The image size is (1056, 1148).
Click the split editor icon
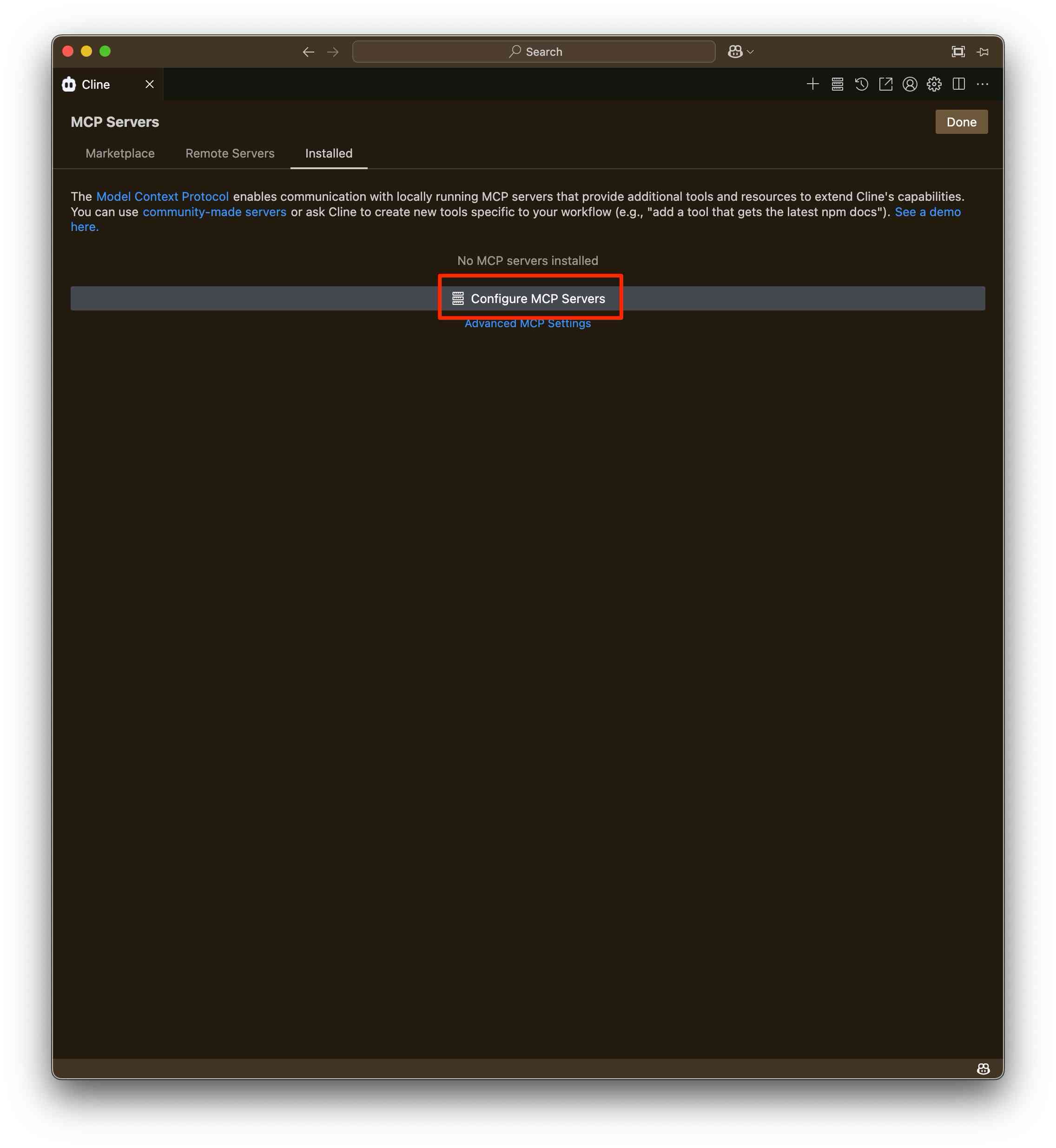[x=959, y=85]
